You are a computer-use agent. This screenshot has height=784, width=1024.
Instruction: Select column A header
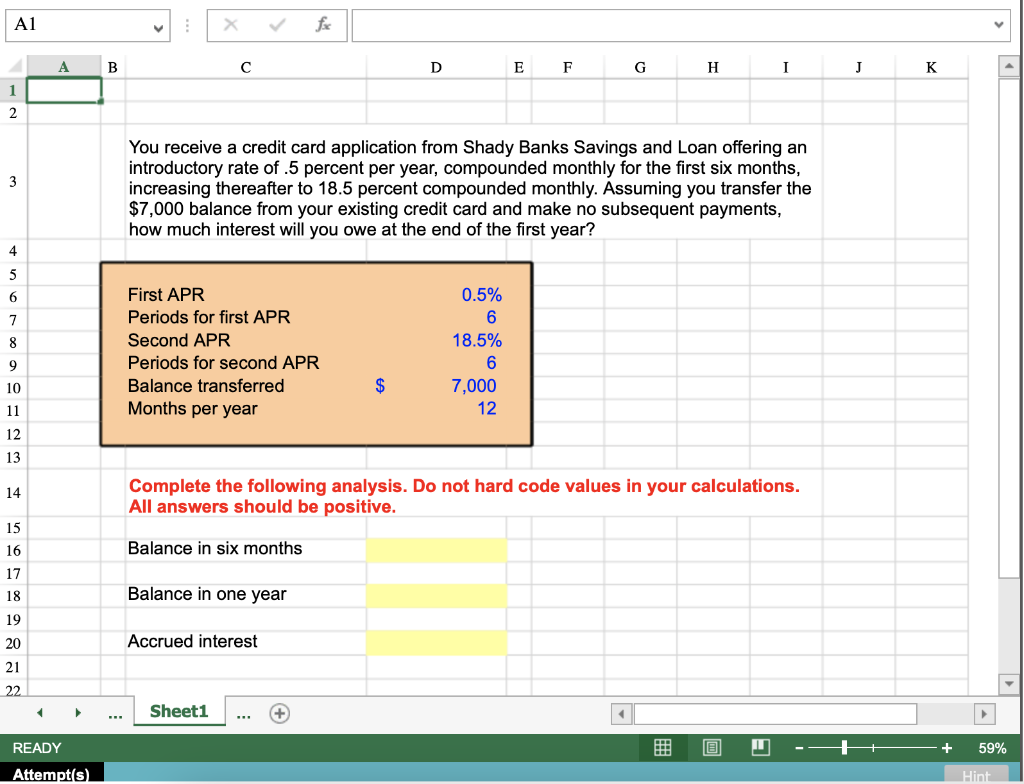point(63,67)
